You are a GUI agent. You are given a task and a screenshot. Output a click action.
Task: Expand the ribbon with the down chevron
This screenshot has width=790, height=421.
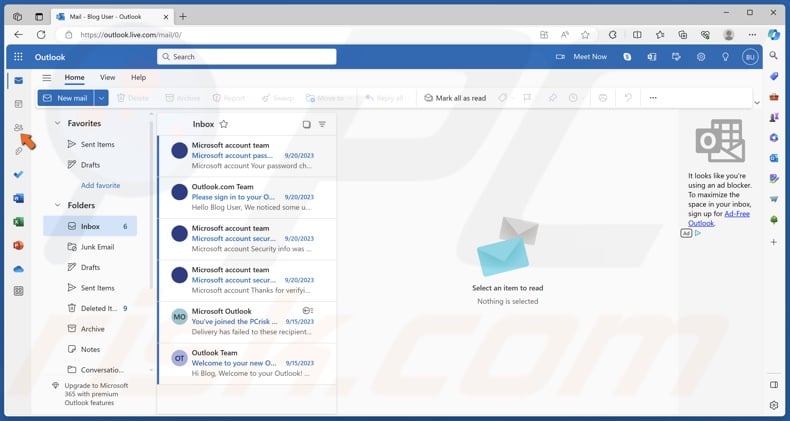(x=757, y=103)
